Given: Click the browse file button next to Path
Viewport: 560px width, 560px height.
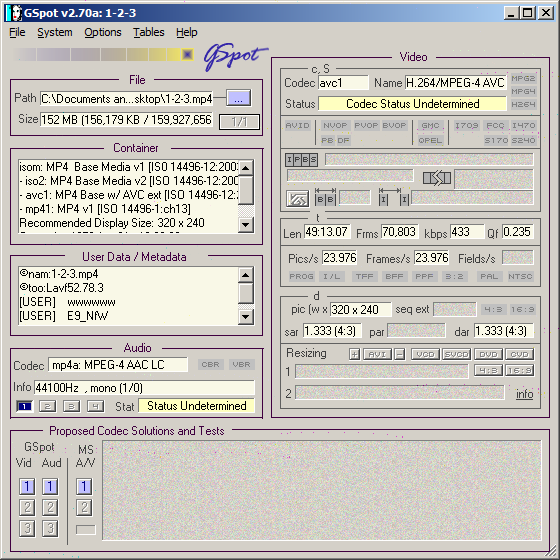Looking at the screenshot, I should click(239, 98).
